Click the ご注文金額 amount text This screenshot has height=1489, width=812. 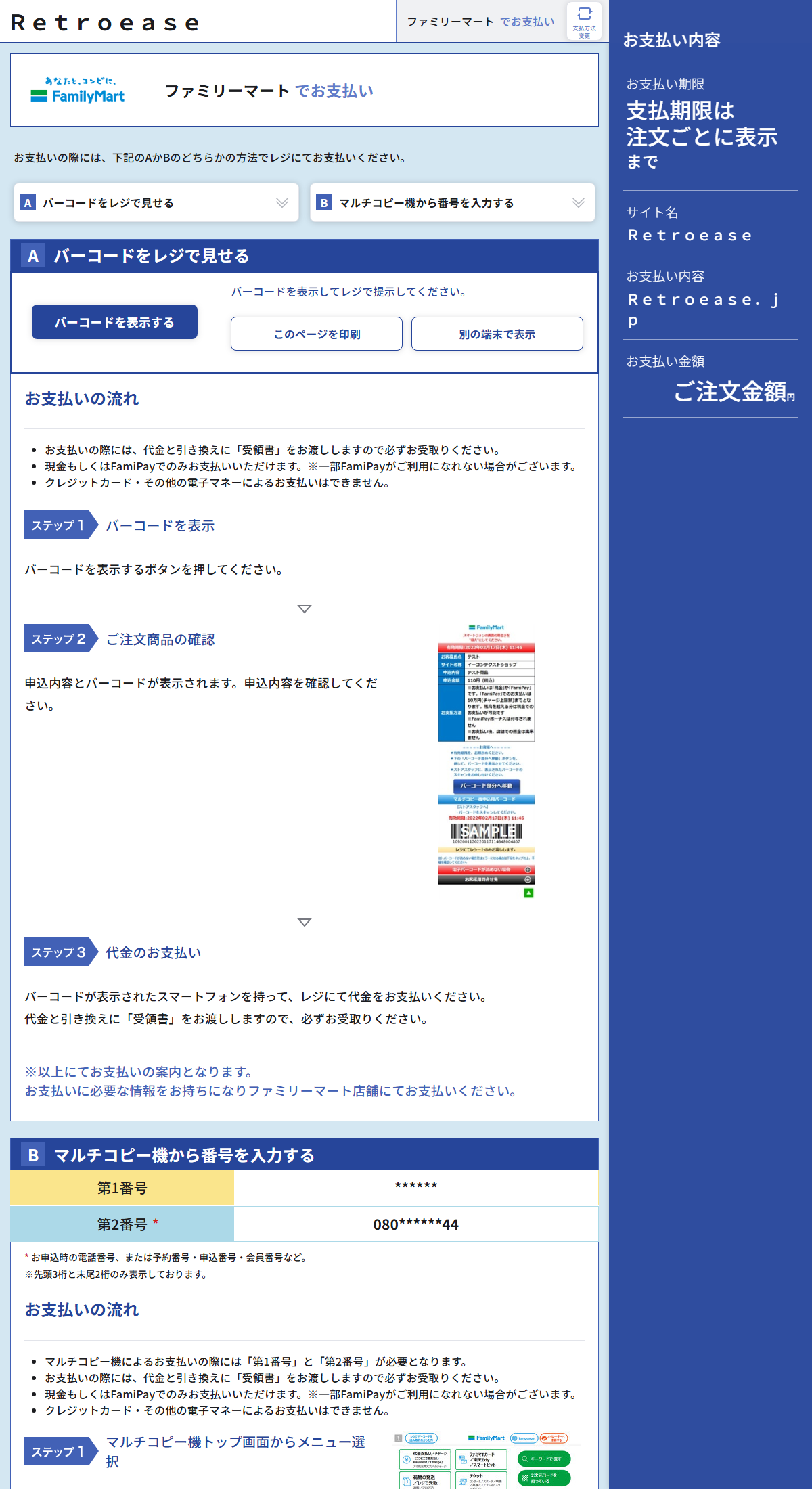pyautogui.click(x=730, y=391)
